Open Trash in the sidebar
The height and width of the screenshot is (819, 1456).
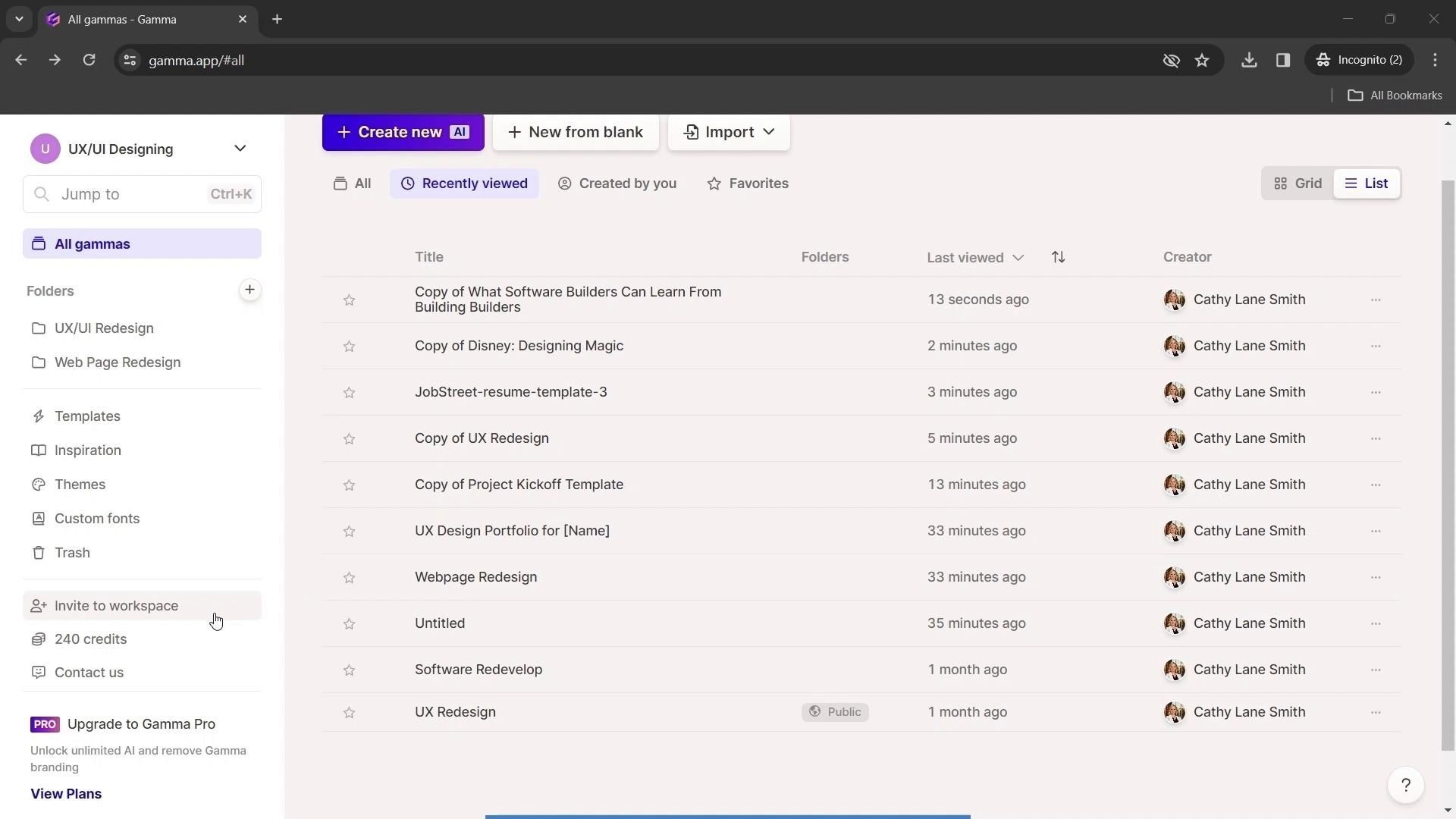(72, 553)
